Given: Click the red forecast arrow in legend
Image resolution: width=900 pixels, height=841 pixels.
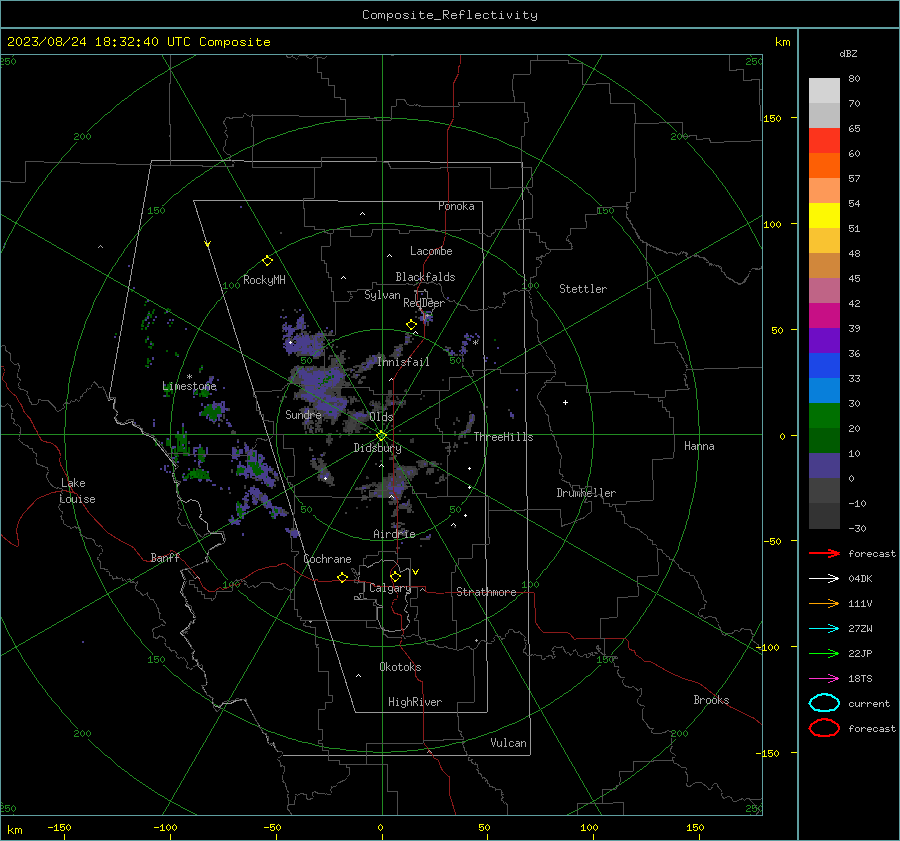Looking at the screenshot, I should 824,553.
